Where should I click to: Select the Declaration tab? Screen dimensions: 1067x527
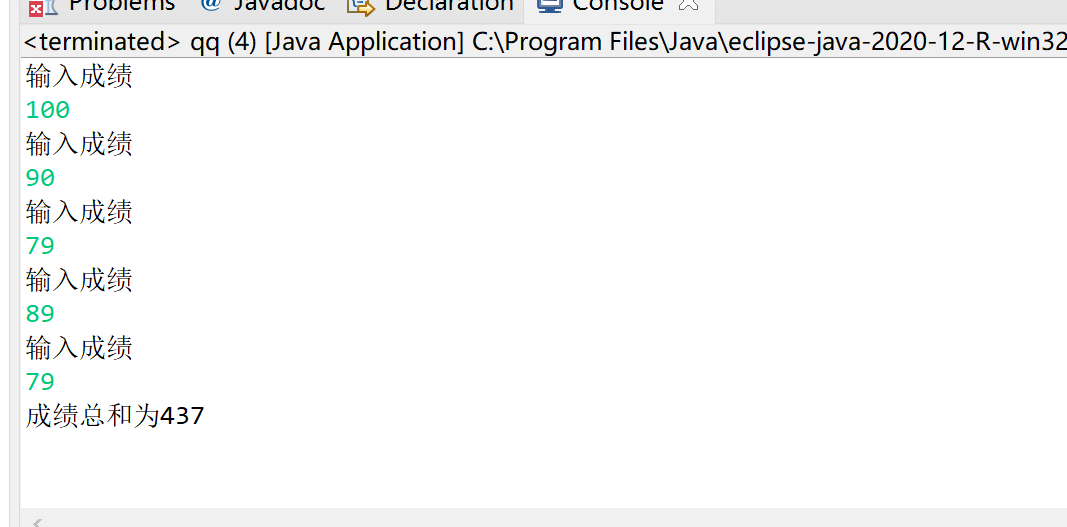click(x=448, y=5)
